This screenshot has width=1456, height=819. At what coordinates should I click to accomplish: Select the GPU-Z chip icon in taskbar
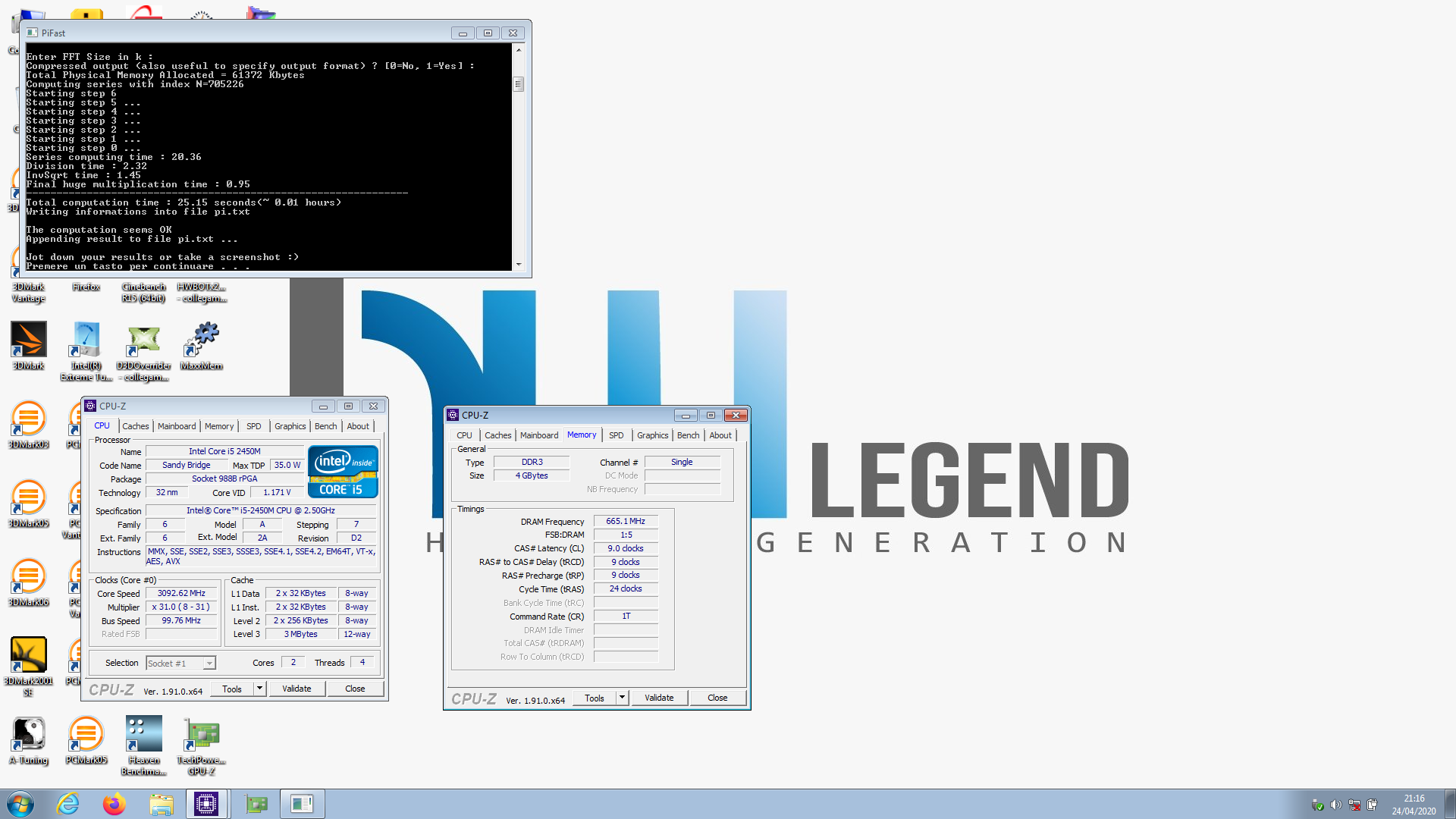pyautogui.click(x=256, y=804)
